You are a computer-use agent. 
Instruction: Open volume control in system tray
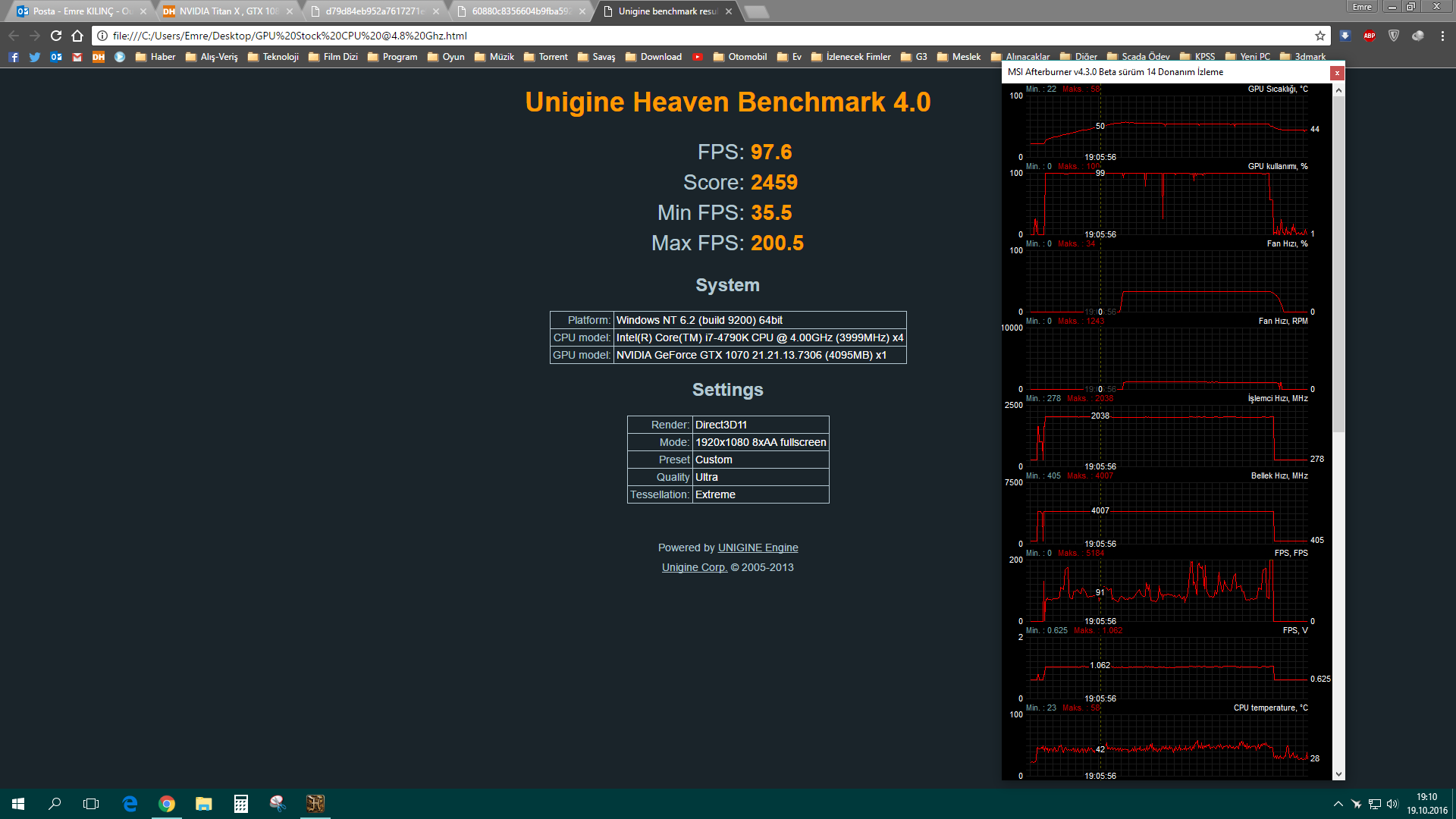pyautogui.click(x=1392, y=804)
